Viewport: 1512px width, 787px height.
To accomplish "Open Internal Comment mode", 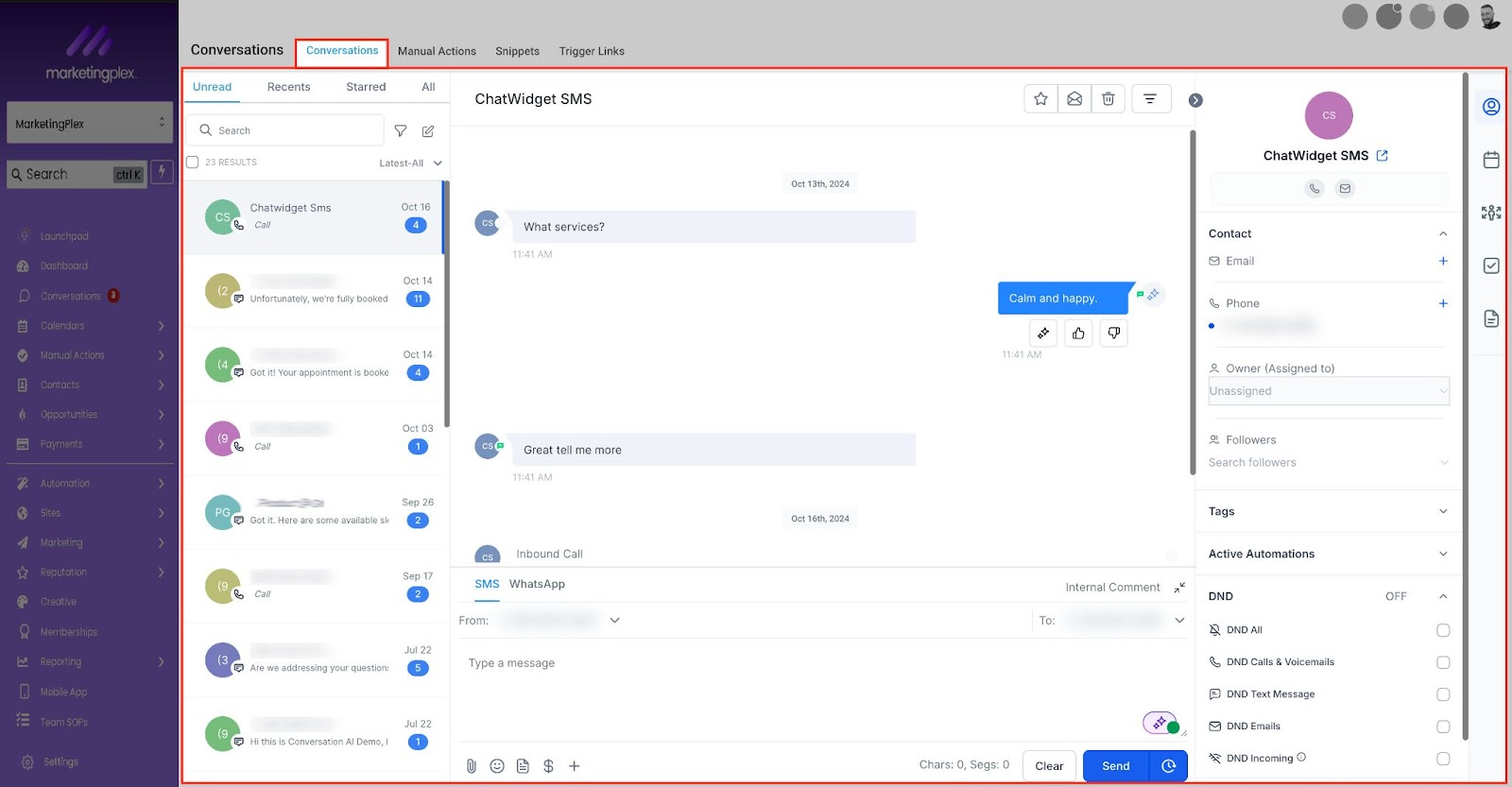I will 1112,588.
